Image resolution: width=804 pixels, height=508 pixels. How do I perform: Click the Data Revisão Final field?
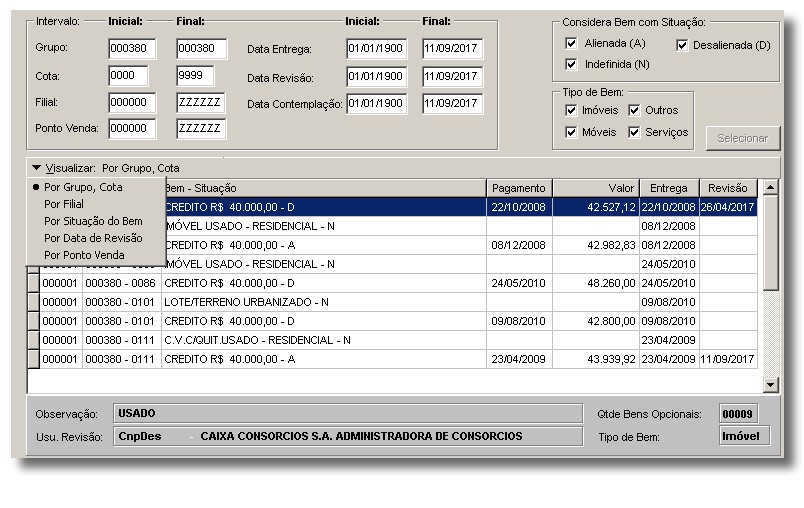452,76
